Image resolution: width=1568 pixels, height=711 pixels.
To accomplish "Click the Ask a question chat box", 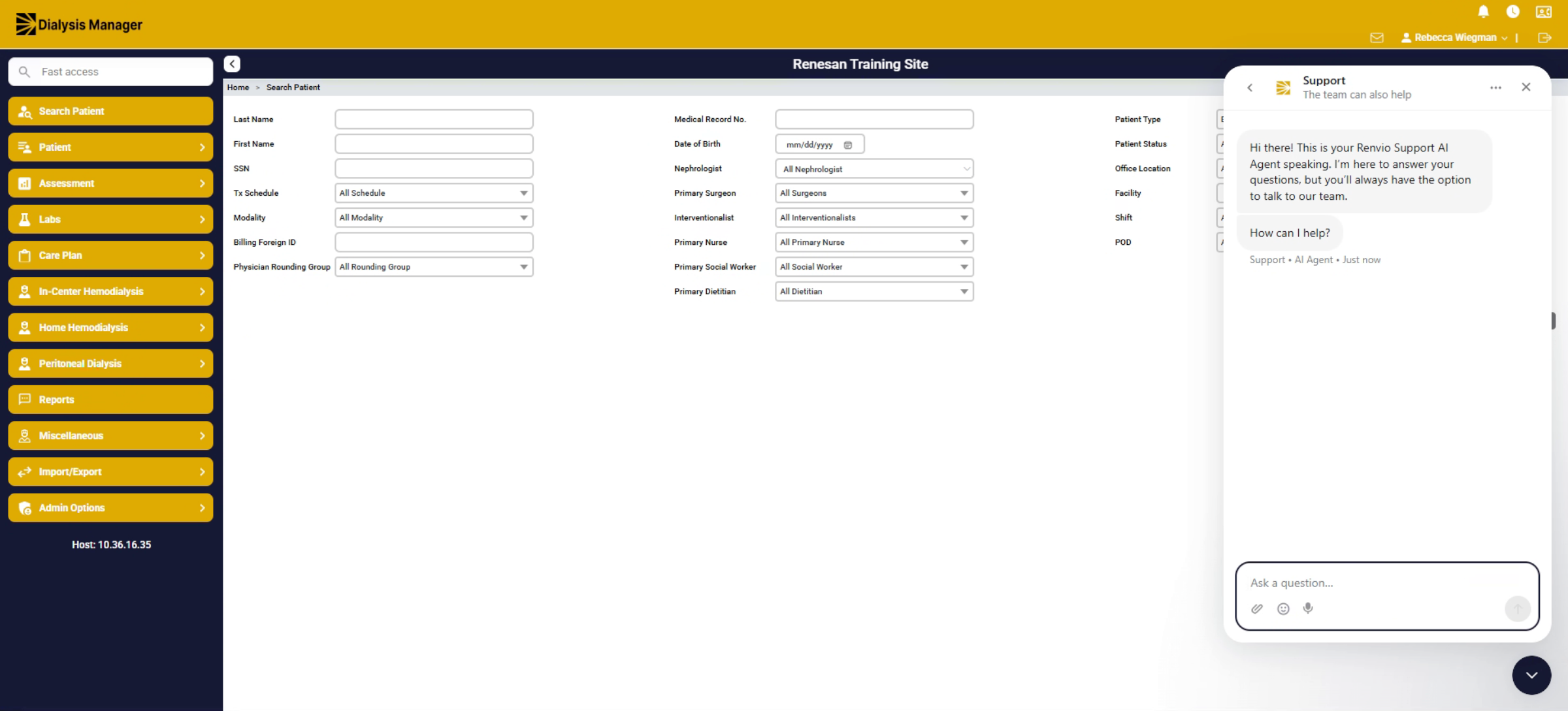I will [1387, 583].
